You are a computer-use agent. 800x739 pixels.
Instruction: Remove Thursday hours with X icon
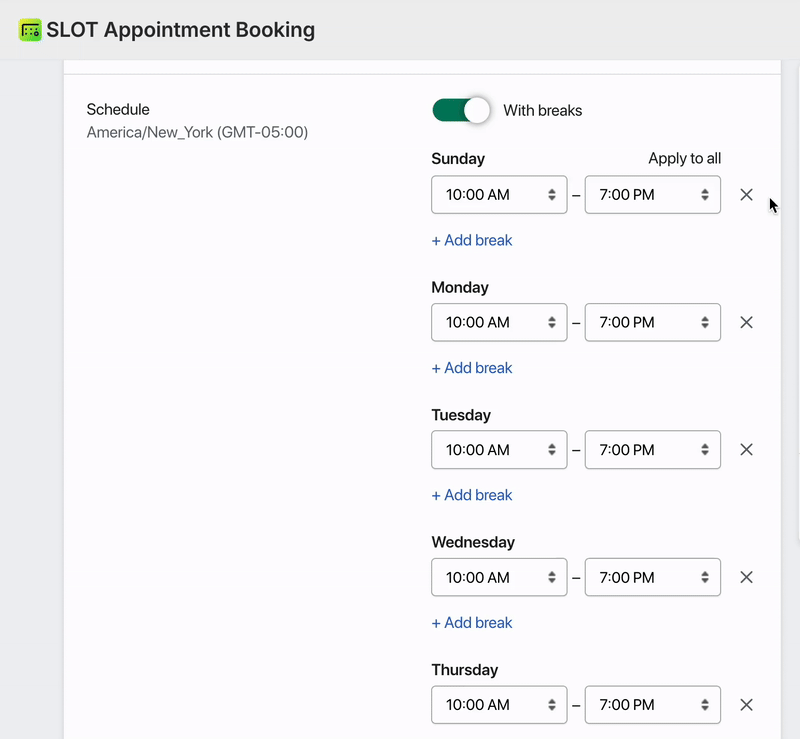tap(746, 705)
